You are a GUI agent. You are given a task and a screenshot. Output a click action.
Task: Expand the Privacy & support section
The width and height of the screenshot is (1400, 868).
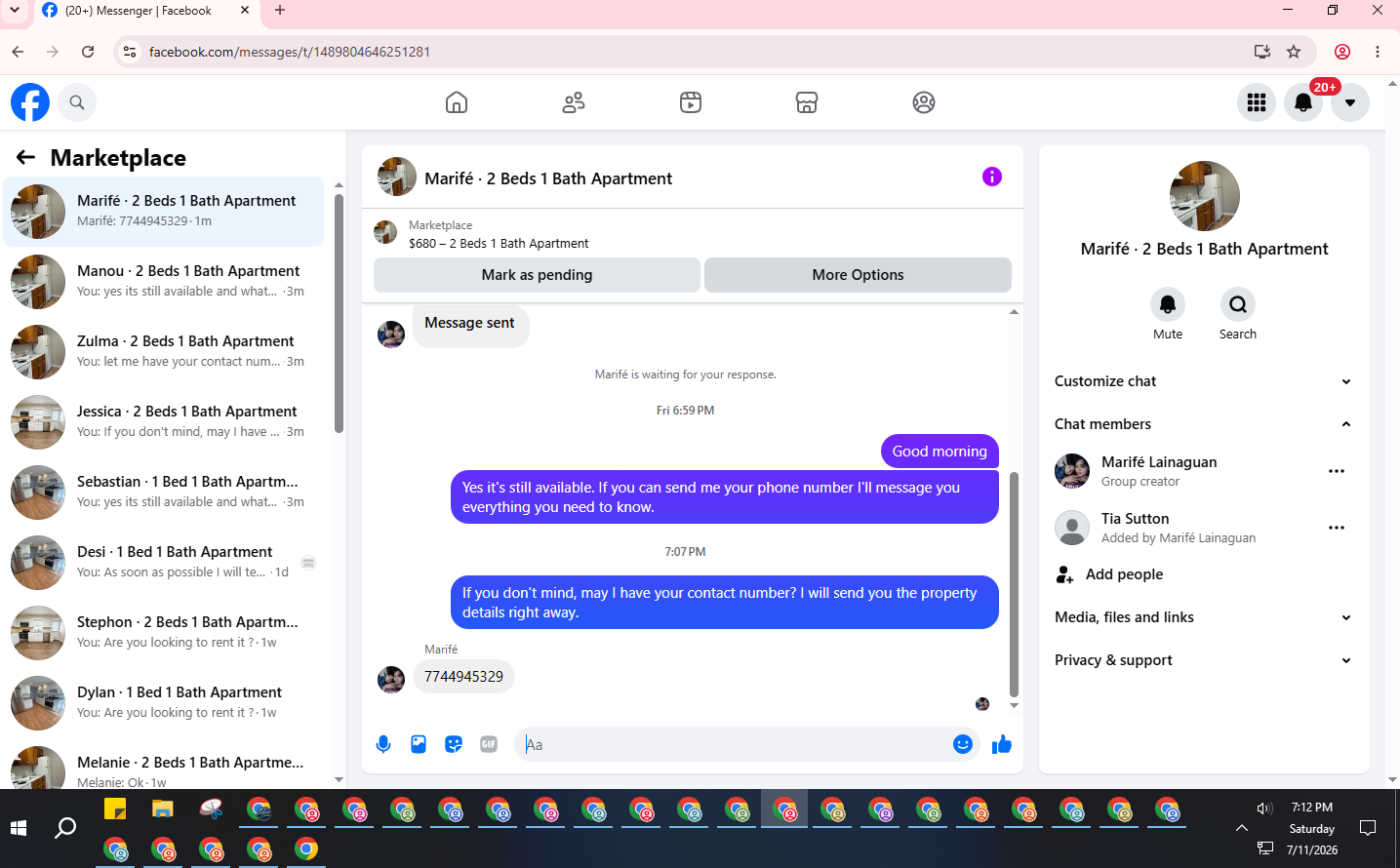(1204, 660)
